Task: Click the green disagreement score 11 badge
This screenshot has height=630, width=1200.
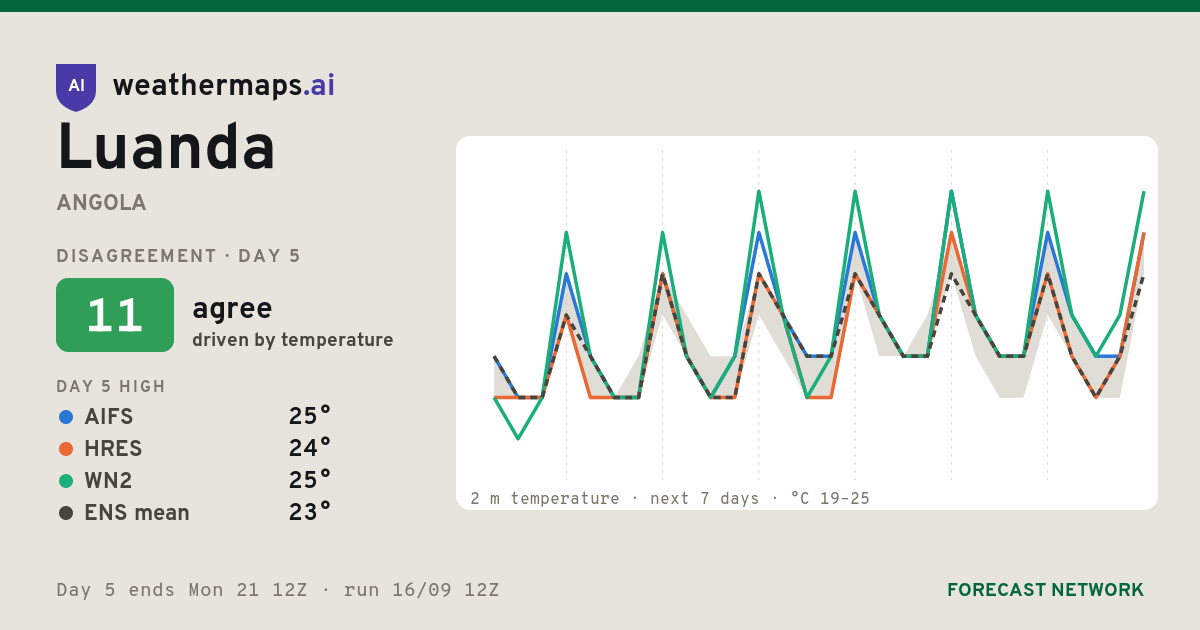Action: [x=115, y=315]
